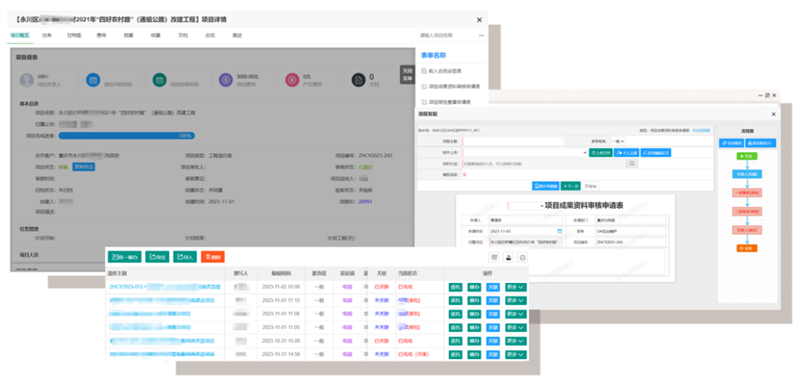Tick the 项目成果资料审核申请表 checkbox

424,87
